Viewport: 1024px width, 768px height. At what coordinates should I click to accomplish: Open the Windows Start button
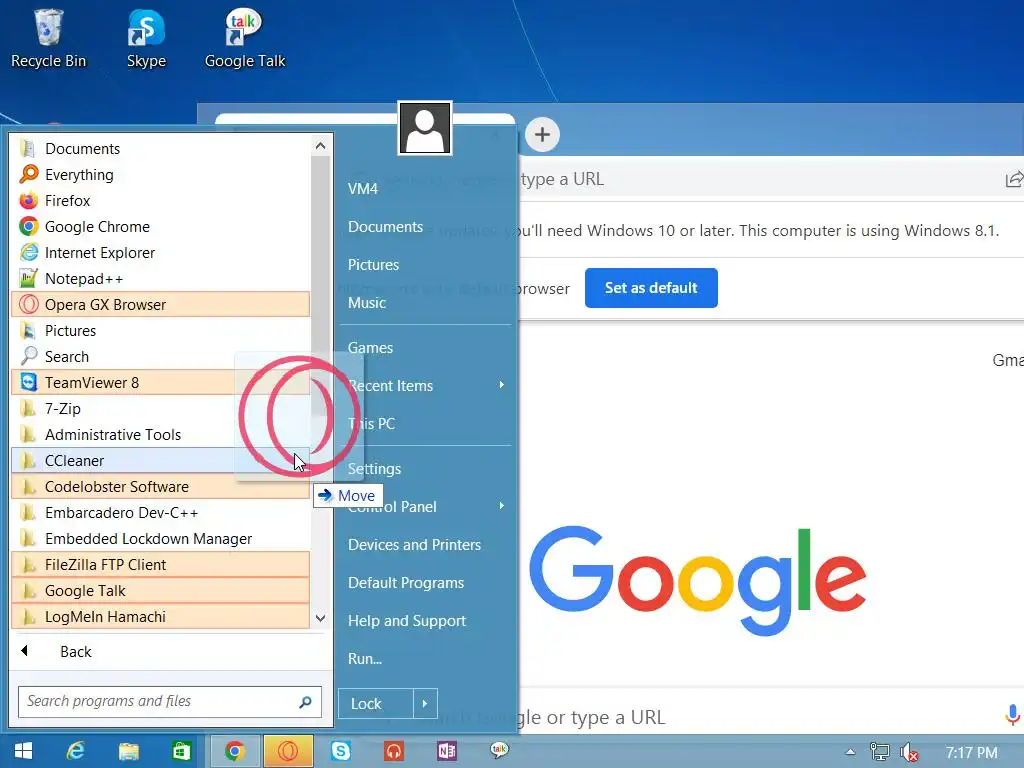coord(24,751)
